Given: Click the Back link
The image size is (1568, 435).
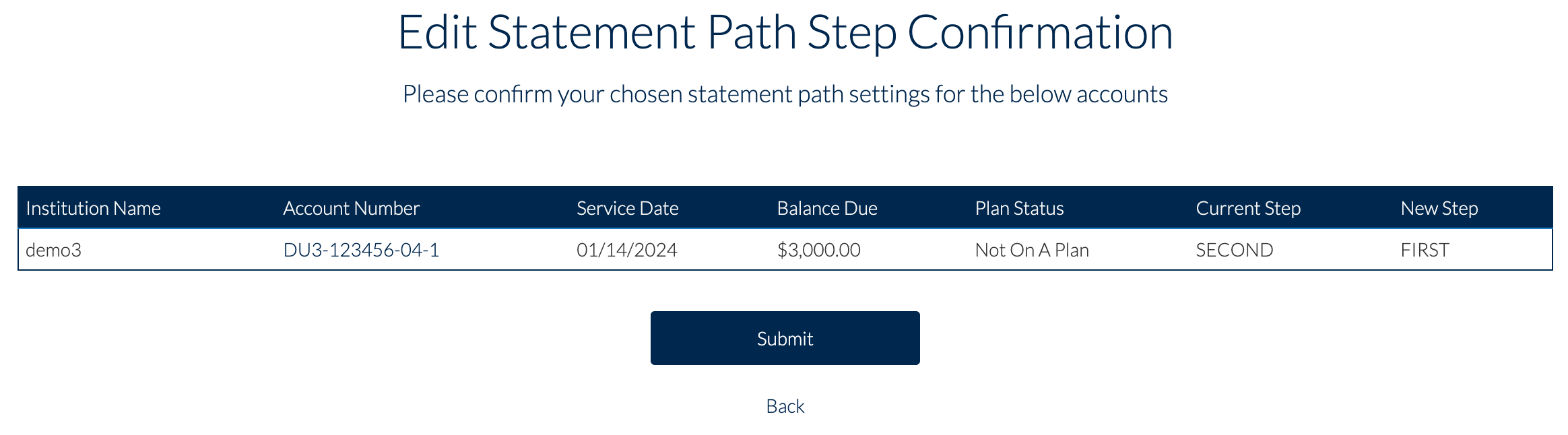Looking at the screenshot, I should point(784,405).
